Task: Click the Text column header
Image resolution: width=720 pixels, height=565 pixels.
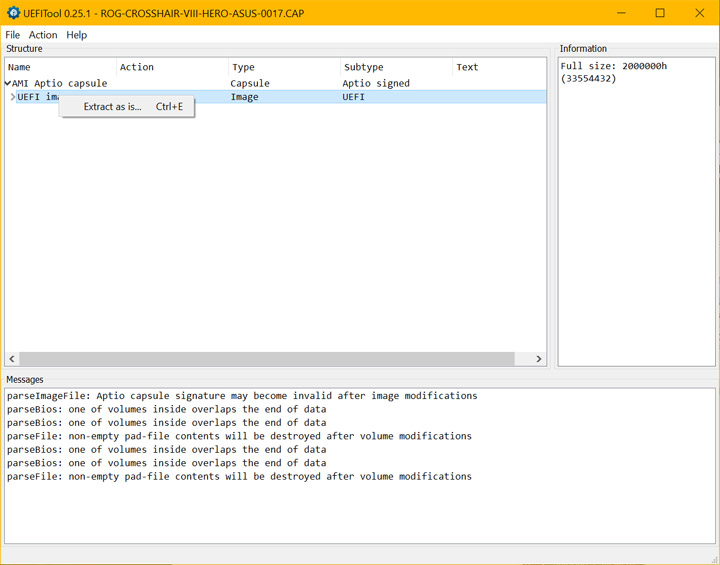Action: click(499, 67)
